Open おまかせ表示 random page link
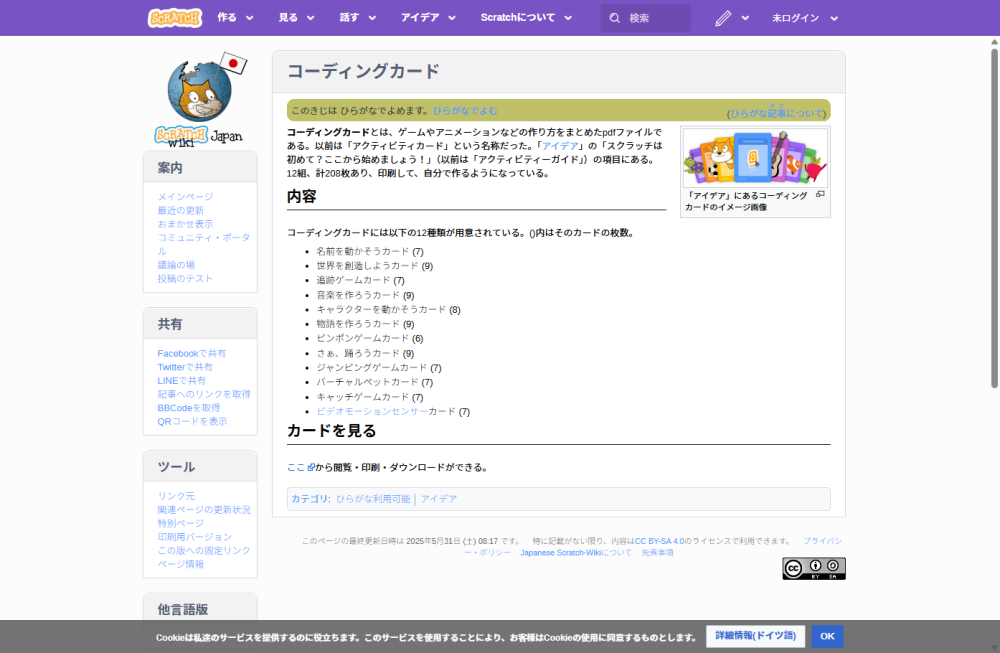 186,224
